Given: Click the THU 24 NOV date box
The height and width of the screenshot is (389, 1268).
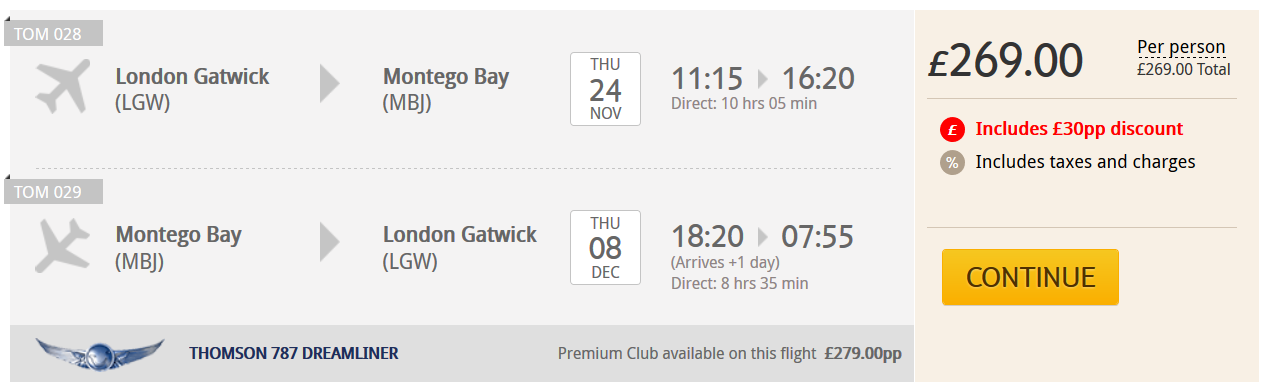Looking at the screenshot, I should [605, 89].
